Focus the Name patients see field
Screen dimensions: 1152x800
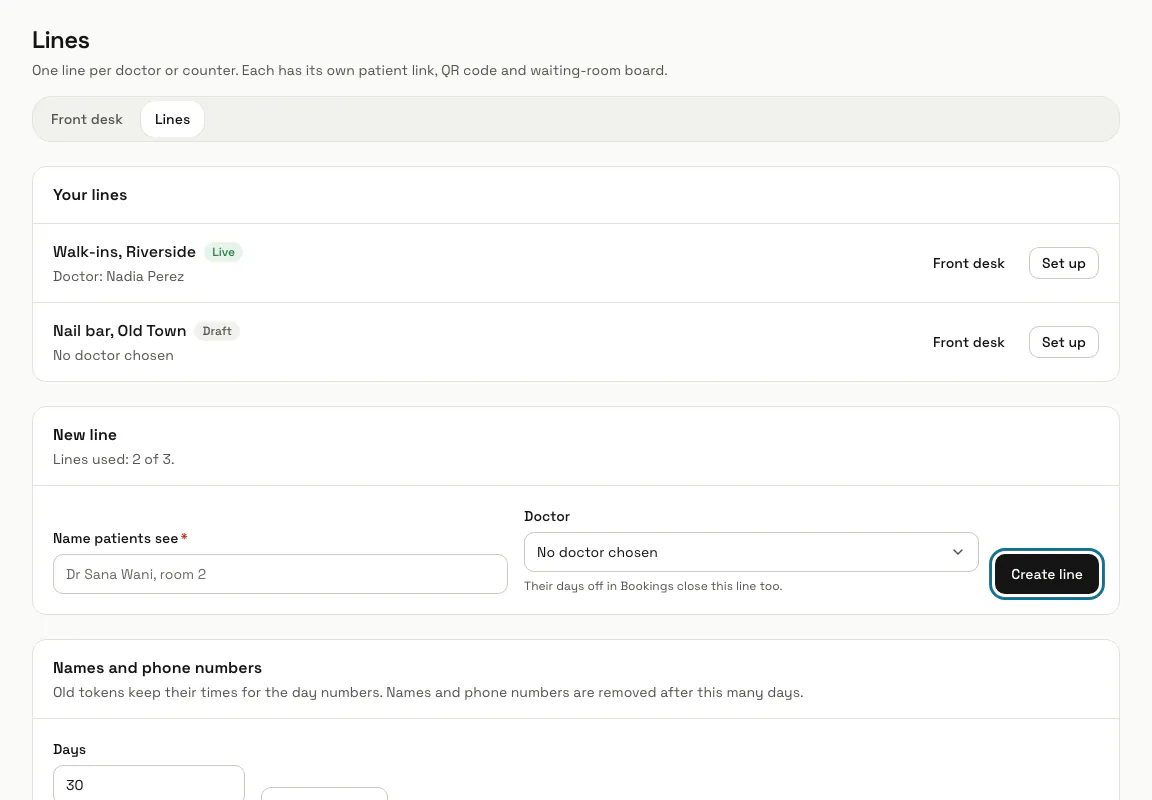tap(280, 574)
